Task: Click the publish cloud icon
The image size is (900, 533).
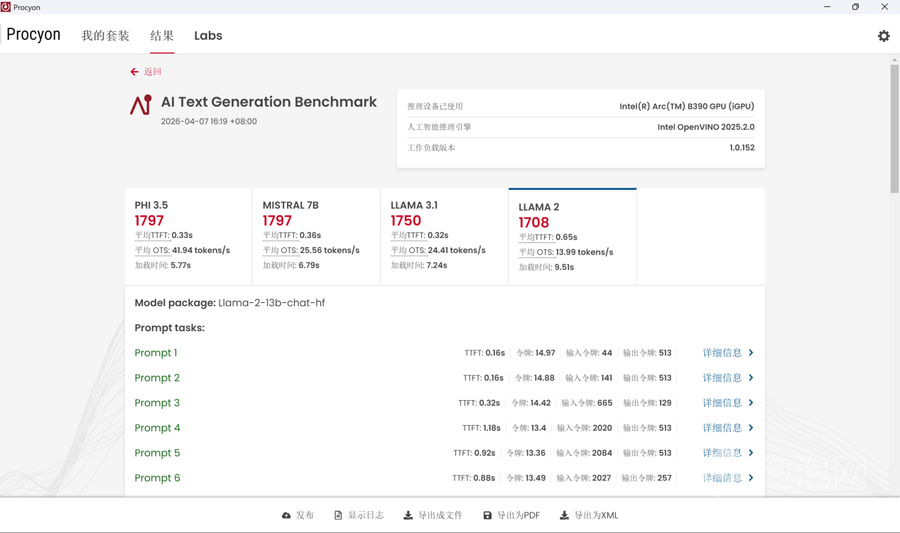Action: (x=286, y=516)
